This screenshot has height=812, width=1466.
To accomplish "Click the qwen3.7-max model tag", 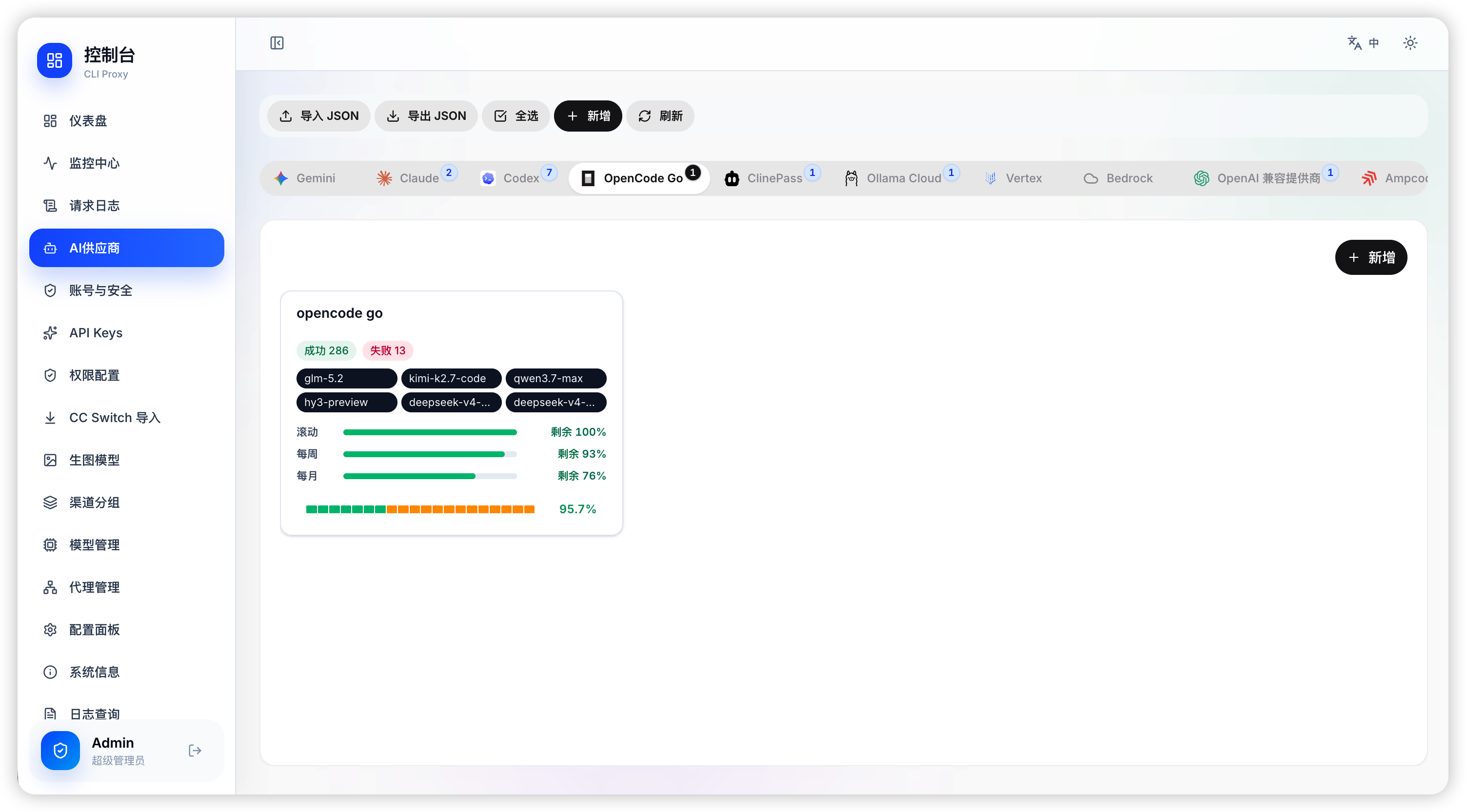I will pos(556,379).
